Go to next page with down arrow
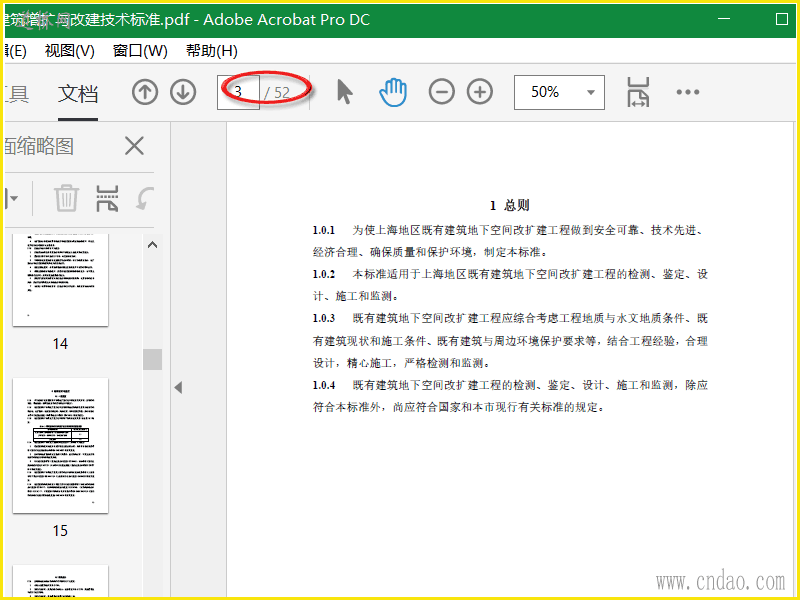Screen dimensions: 800x600 (183, 92)
